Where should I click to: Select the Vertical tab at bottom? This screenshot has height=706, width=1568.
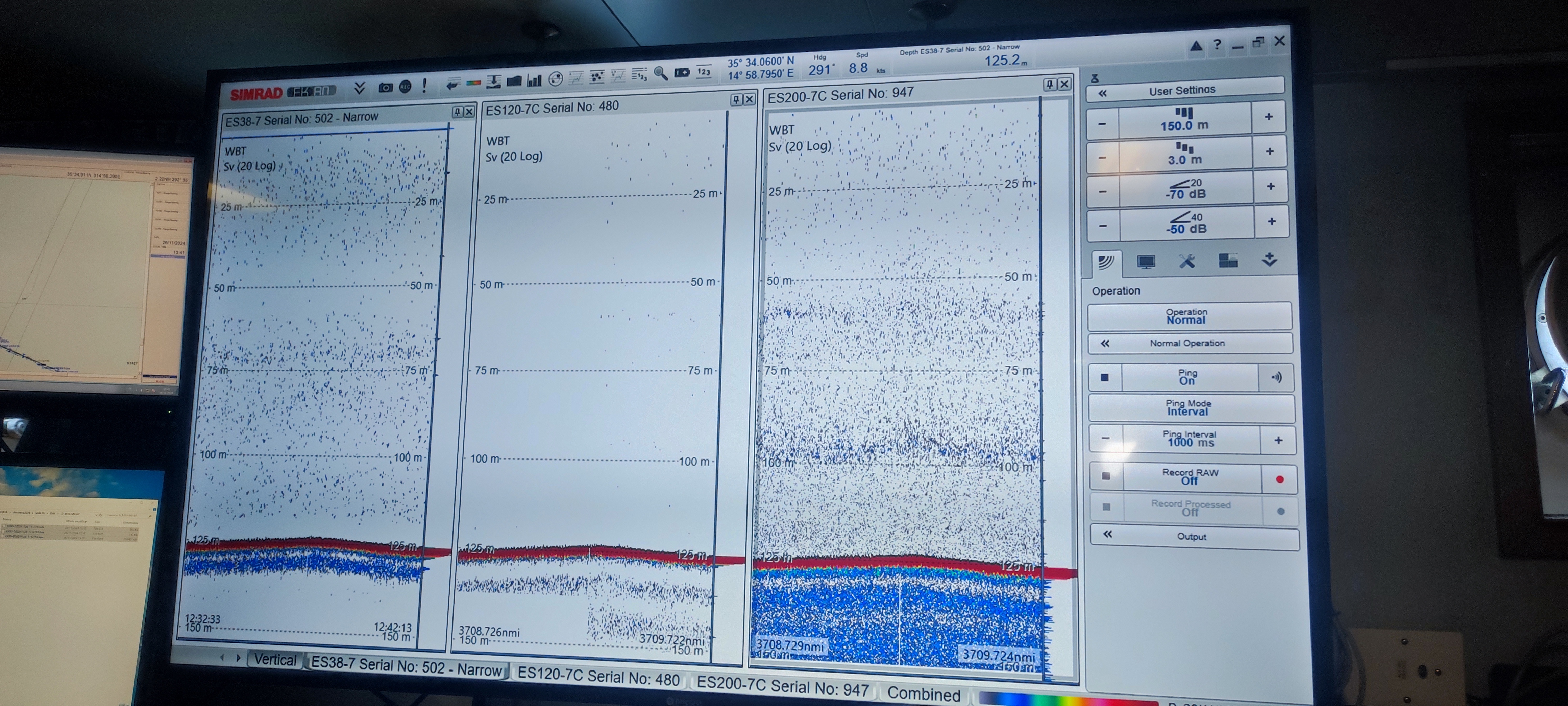[275, 660]
